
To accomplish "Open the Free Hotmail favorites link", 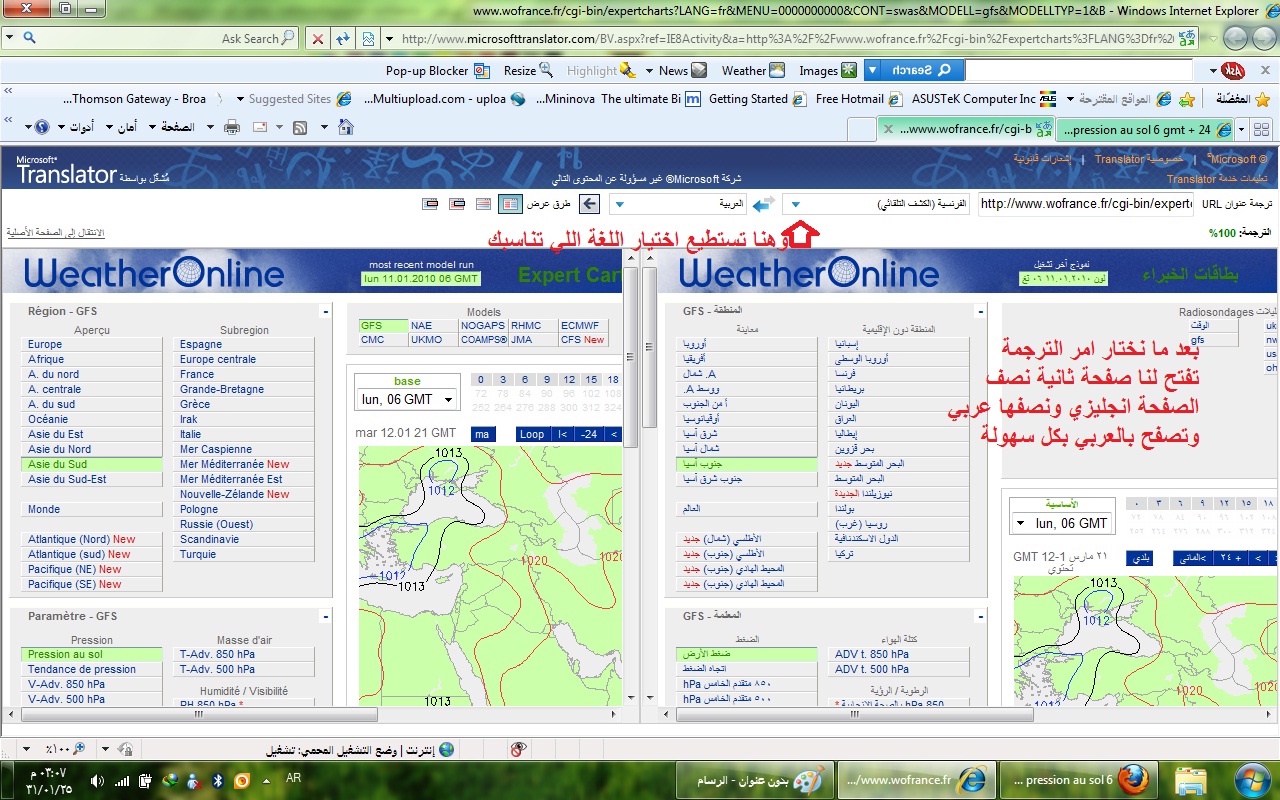I will (858, 99).
